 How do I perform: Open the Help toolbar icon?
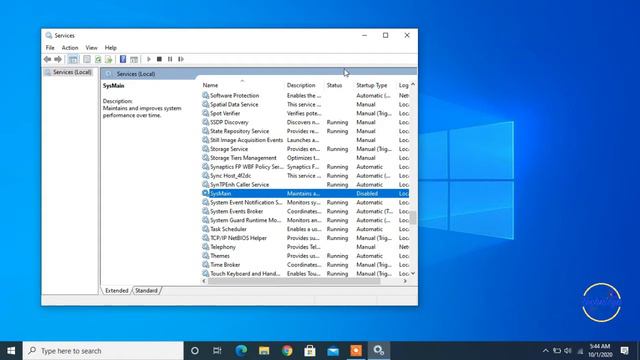123,59
